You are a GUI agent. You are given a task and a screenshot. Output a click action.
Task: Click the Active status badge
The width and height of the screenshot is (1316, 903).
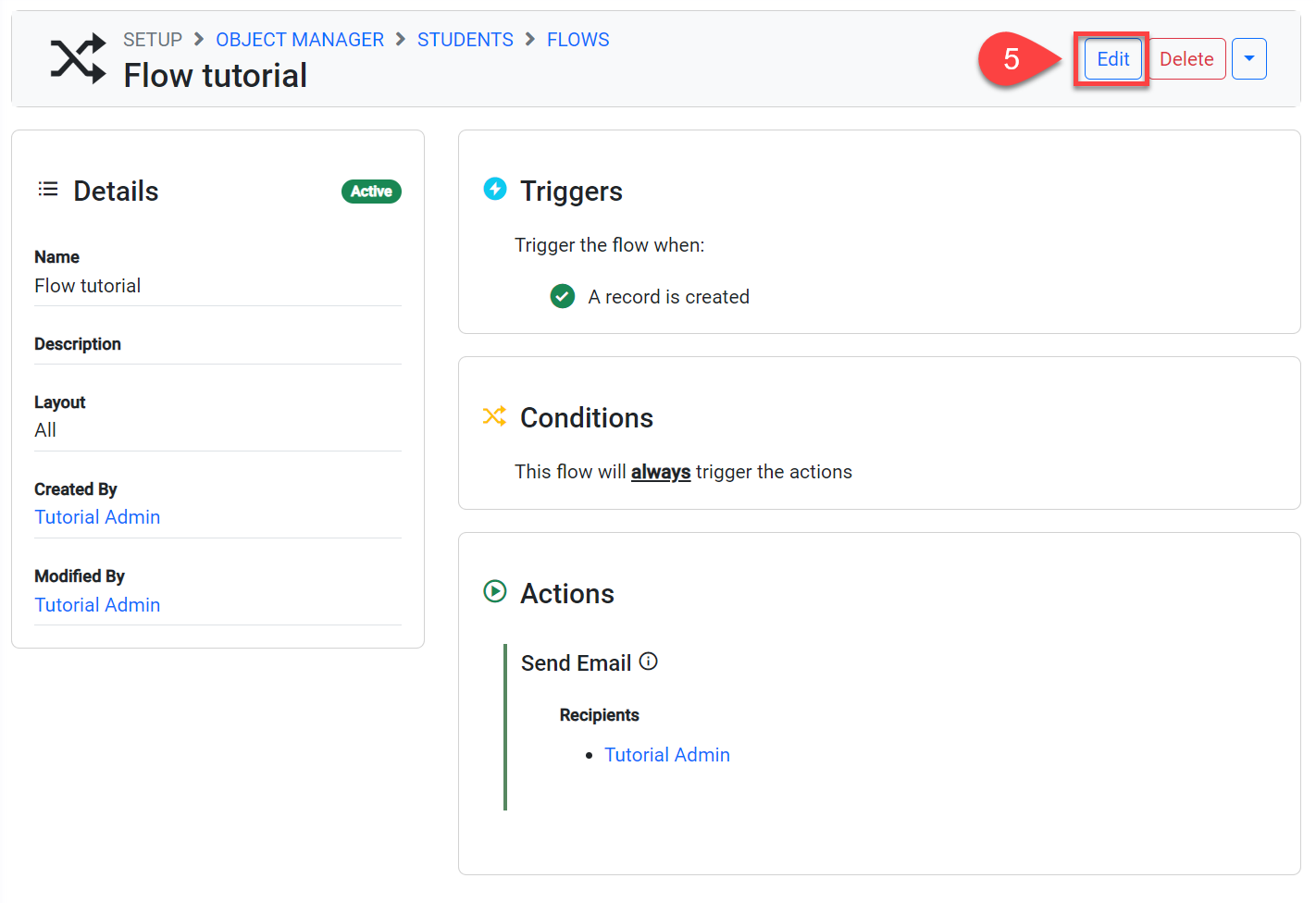click(x=371, y=192)
